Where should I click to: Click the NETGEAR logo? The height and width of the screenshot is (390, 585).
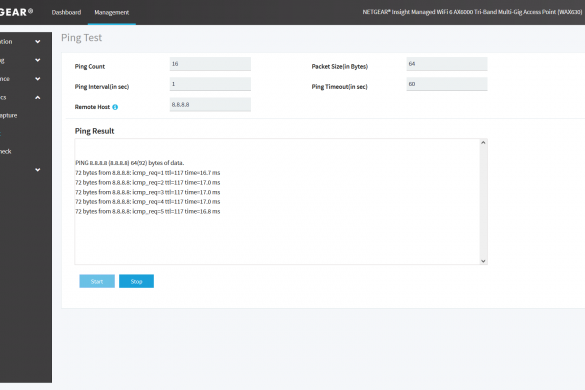[x=16, y=12]
